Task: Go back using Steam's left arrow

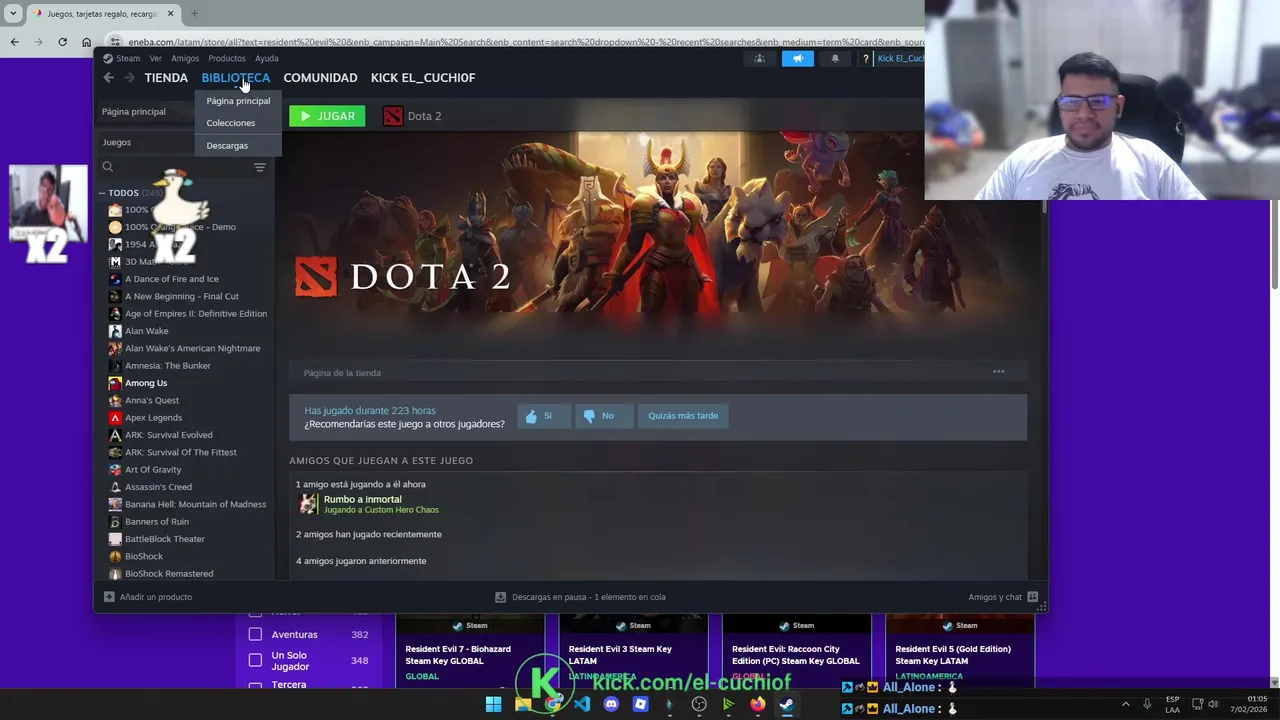Action: 109,77
